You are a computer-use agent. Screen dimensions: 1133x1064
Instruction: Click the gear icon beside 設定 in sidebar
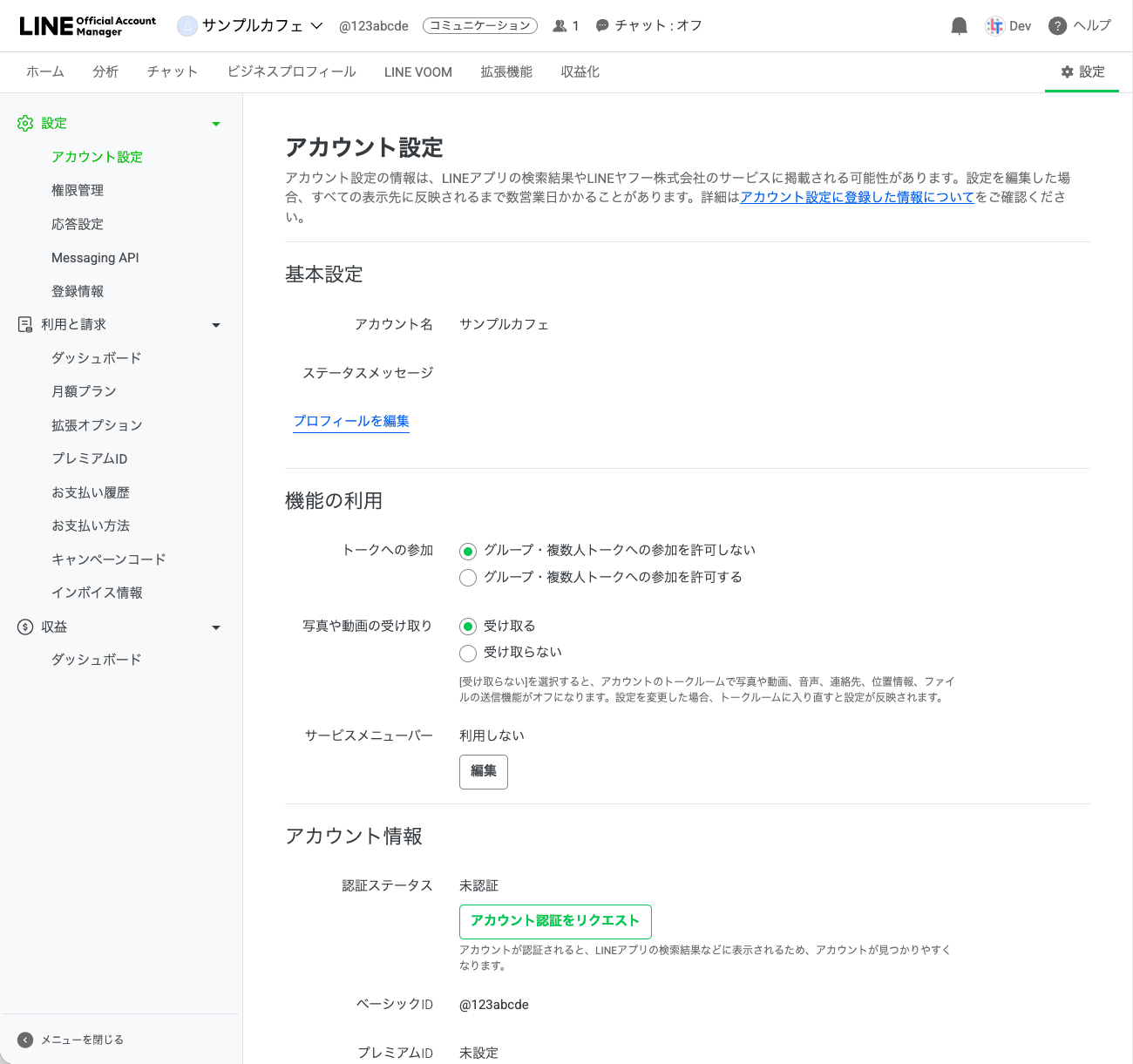(25, 123)
